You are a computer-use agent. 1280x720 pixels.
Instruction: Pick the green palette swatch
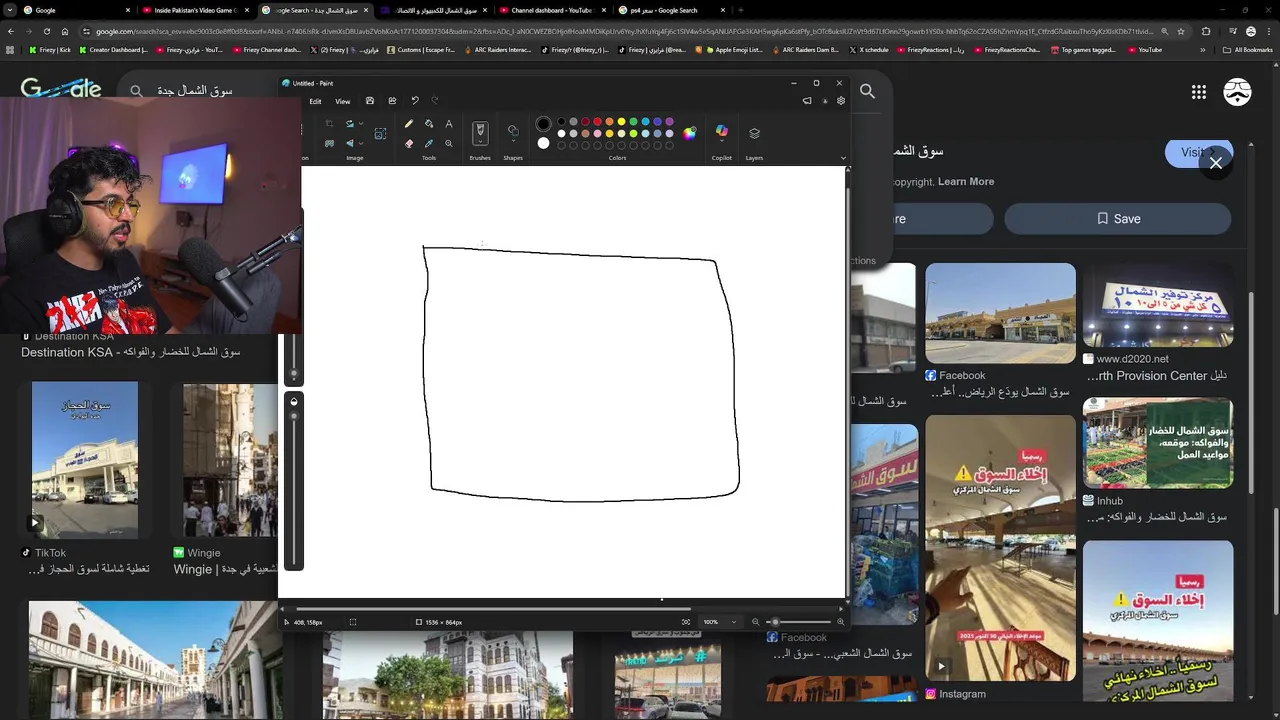[633, 122]
